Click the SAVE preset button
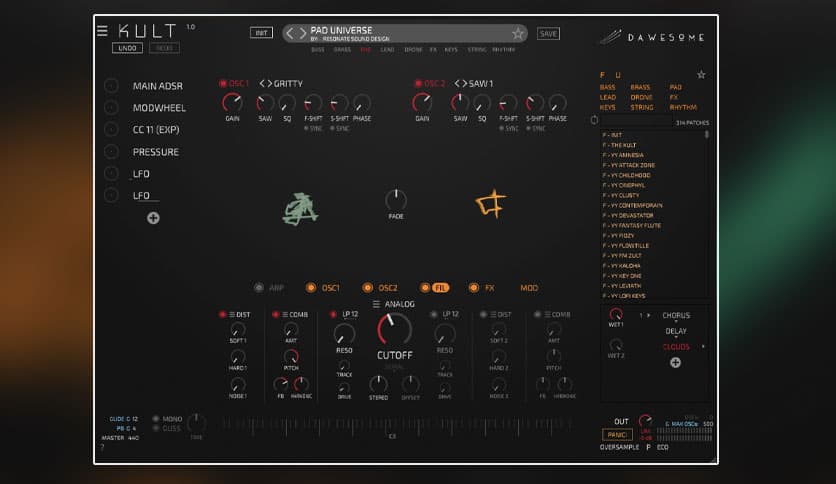 pyautogui.click(x=548, y=34)
